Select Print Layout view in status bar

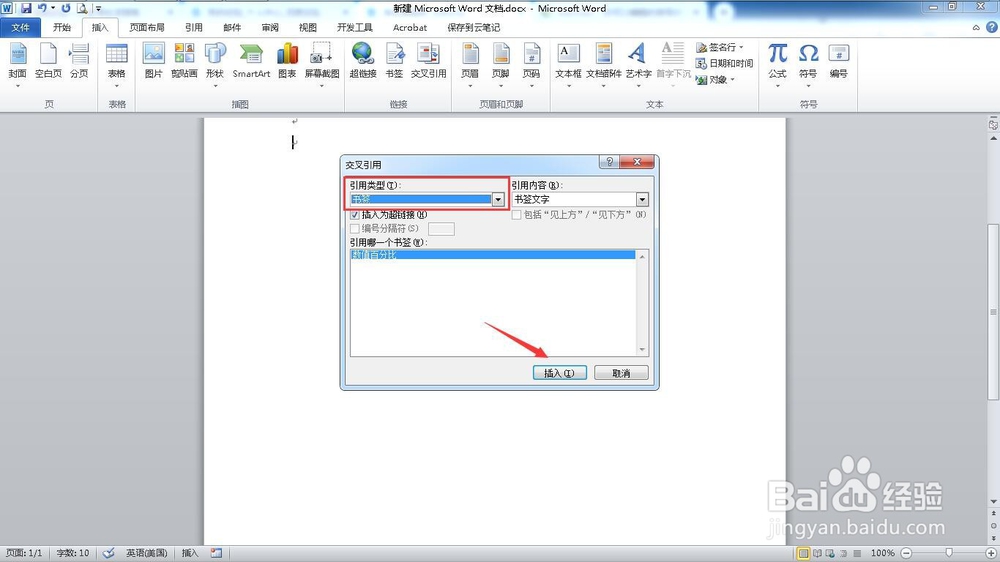pos(804,553)
